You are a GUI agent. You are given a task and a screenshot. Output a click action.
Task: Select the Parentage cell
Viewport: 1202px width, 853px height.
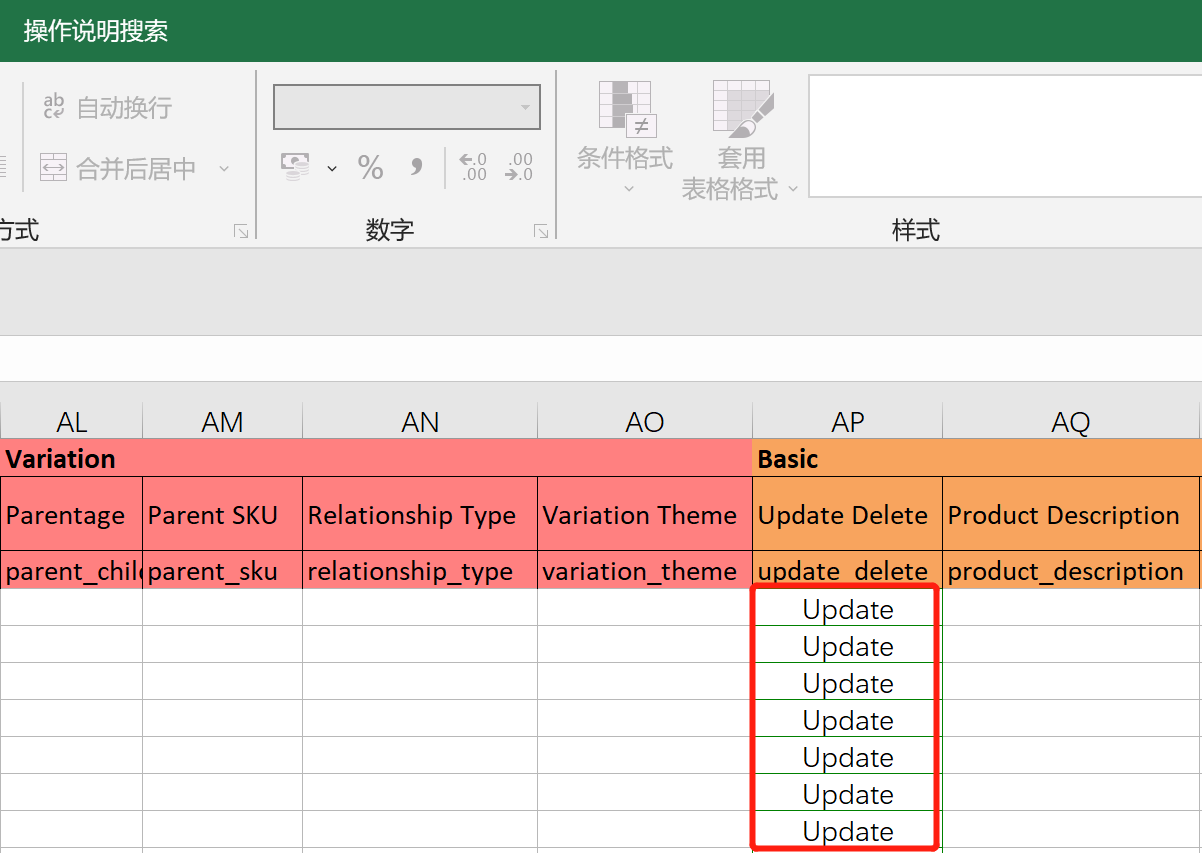pos(71,514)
